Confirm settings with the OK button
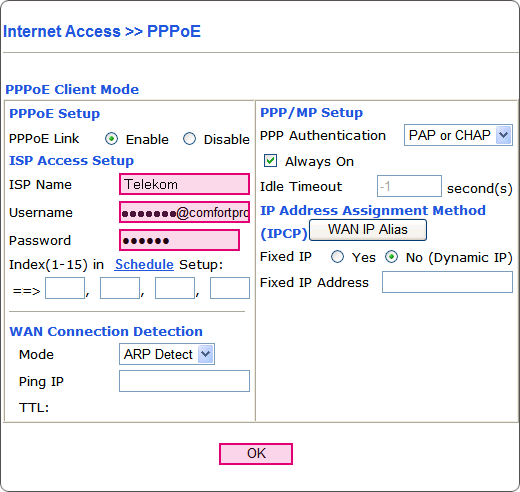 [x=256, y=454]
